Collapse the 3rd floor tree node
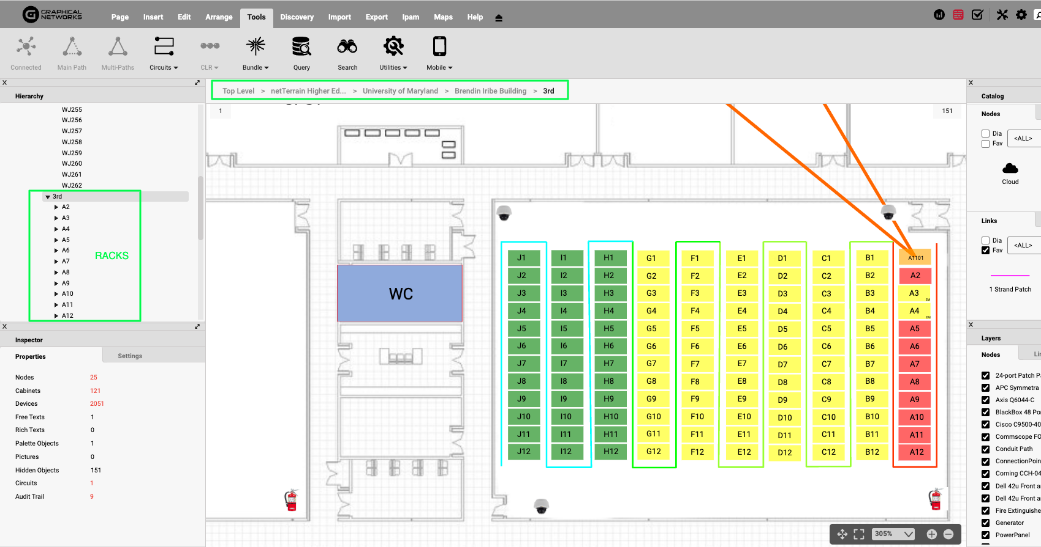1041x547 pixels. point(47,197)
